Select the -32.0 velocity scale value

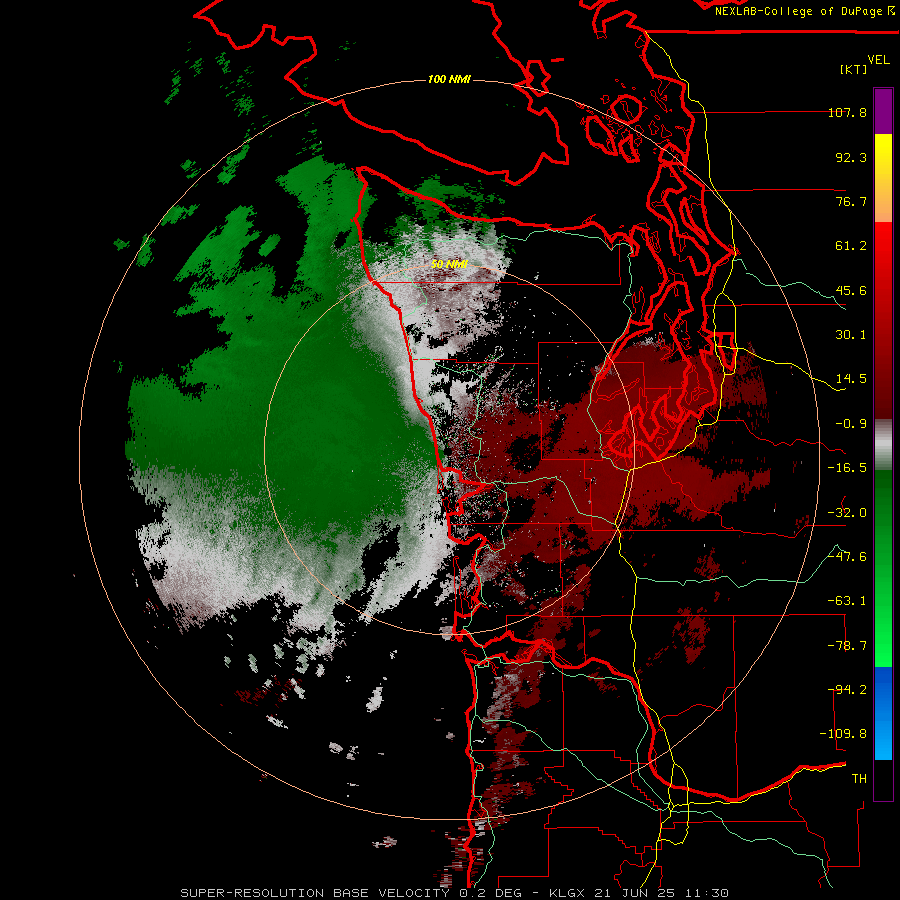pos(847,513)
